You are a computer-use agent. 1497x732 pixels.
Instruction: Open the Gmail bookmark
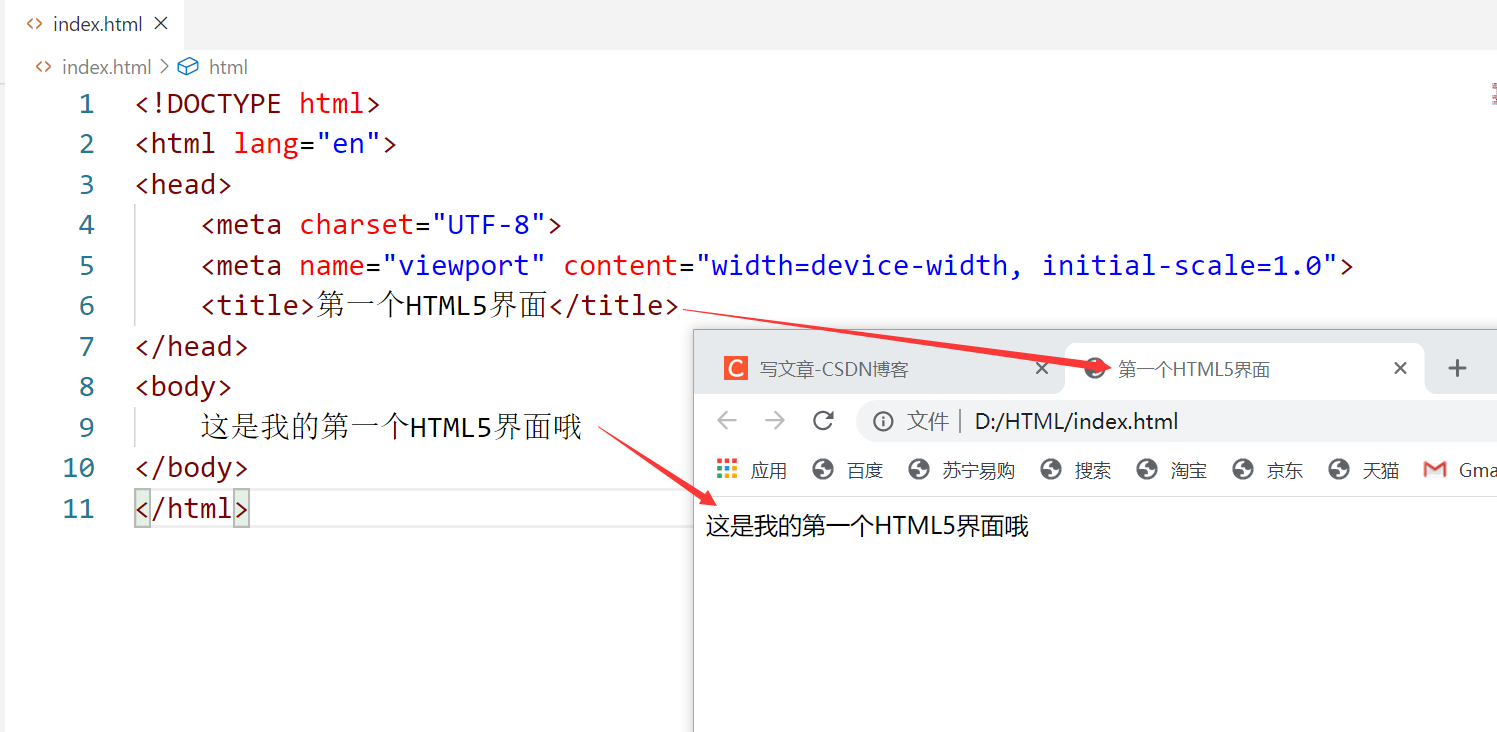pos(1460,470)
